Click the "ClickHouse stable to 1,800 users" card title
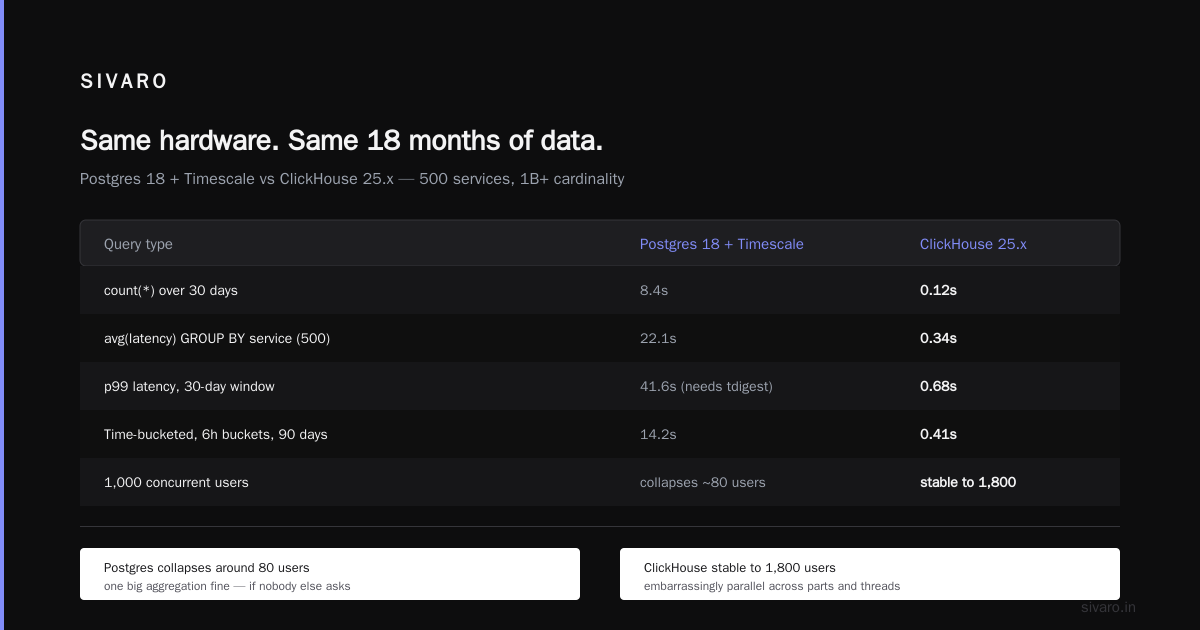This screenshot has width=1200, height=630. click(740, 567)
